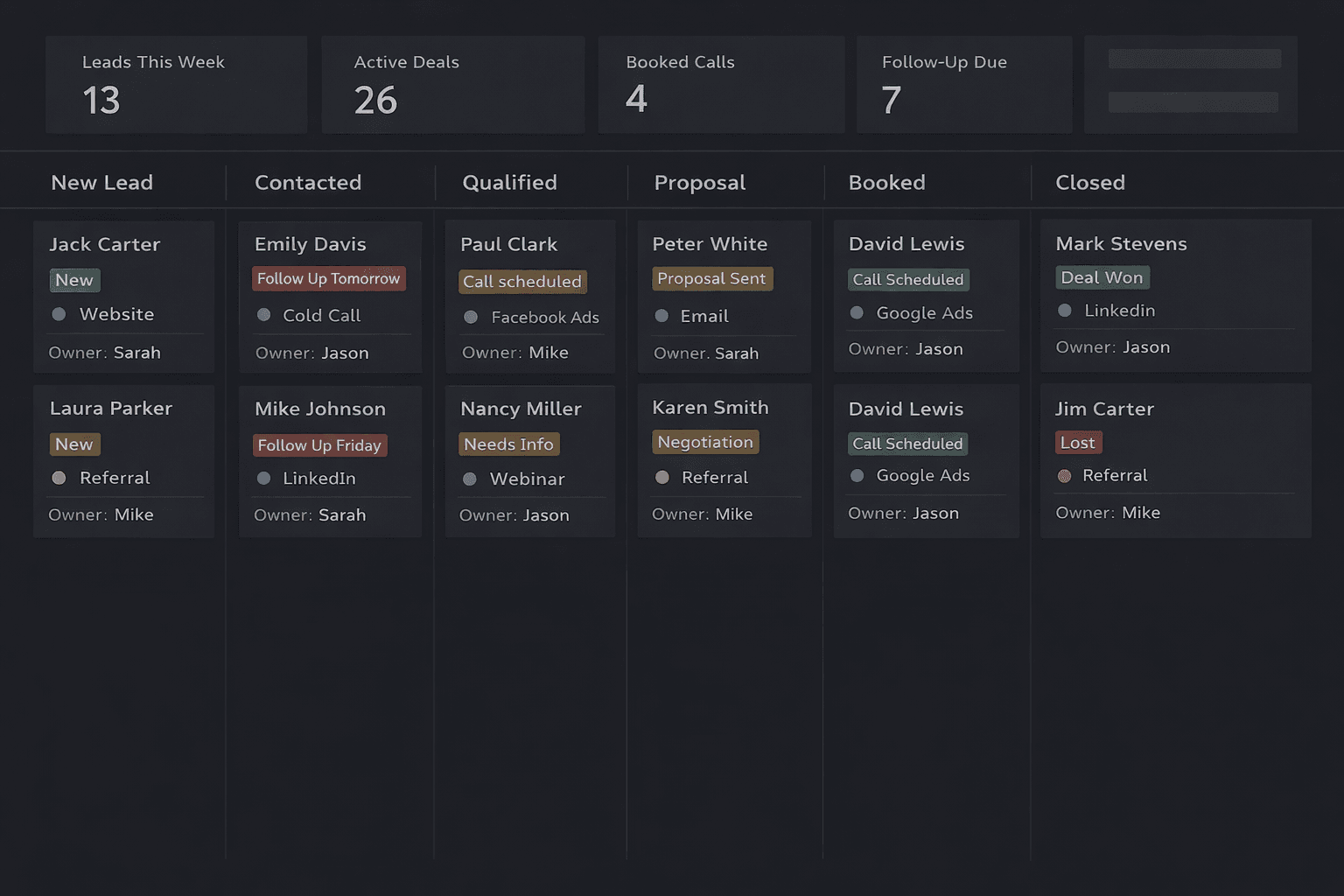Click the Webinar source icon on Nancy Miller's card
This screenshot has height=896, width=1344.
coord(472,479)
